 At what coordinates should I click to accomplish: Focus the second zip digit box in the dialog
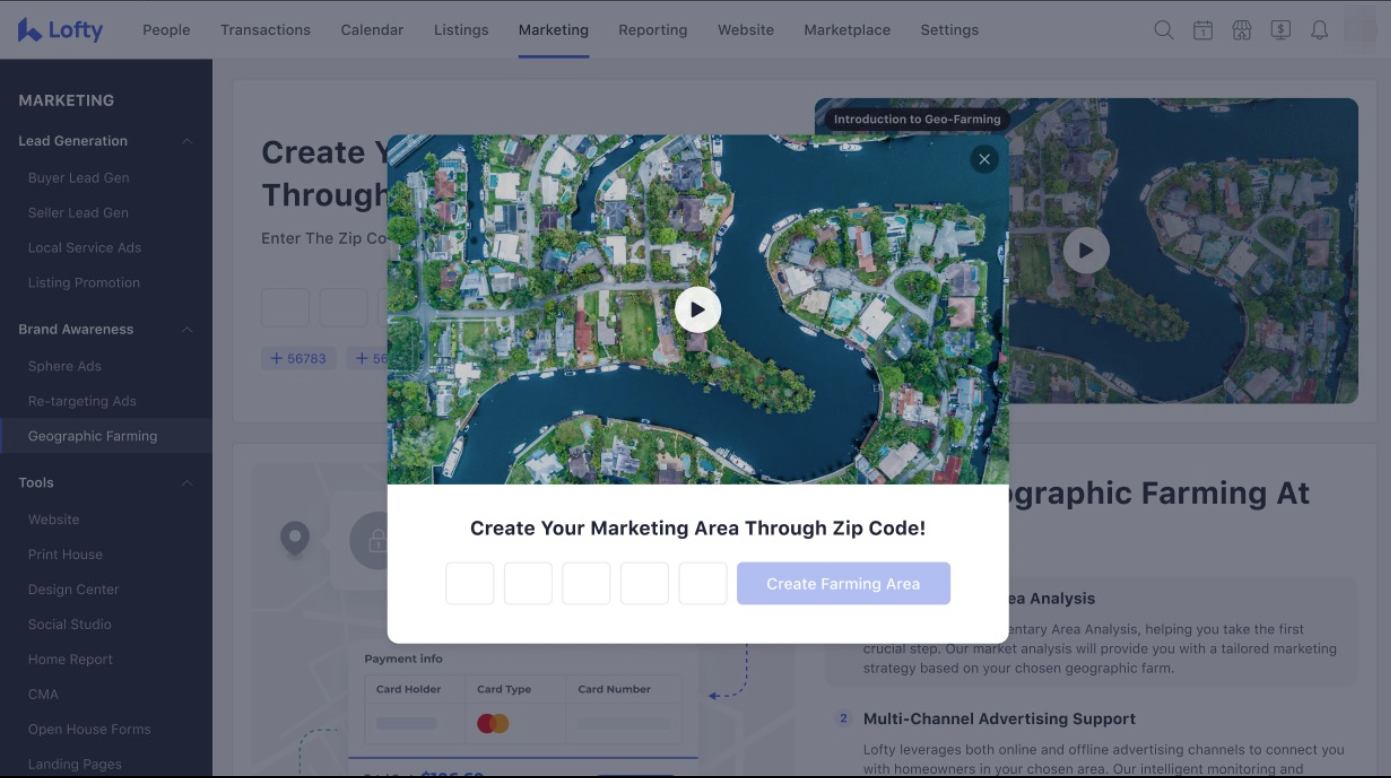[x=528, y=584]
